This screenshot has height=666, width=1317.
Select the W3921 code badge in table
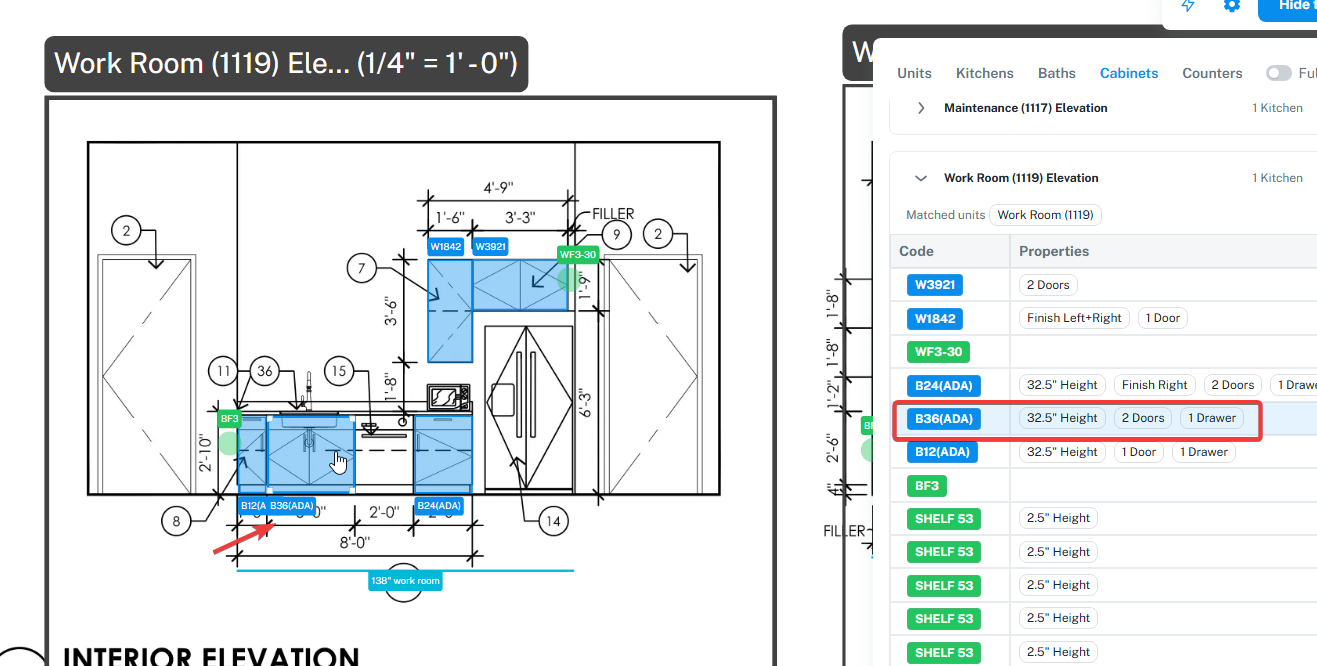935,285
